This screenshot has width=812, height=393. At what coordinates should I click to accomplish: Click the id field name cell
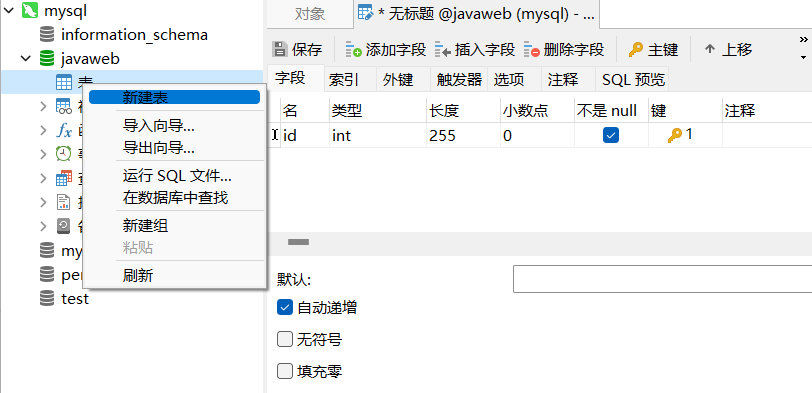click(305, 136)
